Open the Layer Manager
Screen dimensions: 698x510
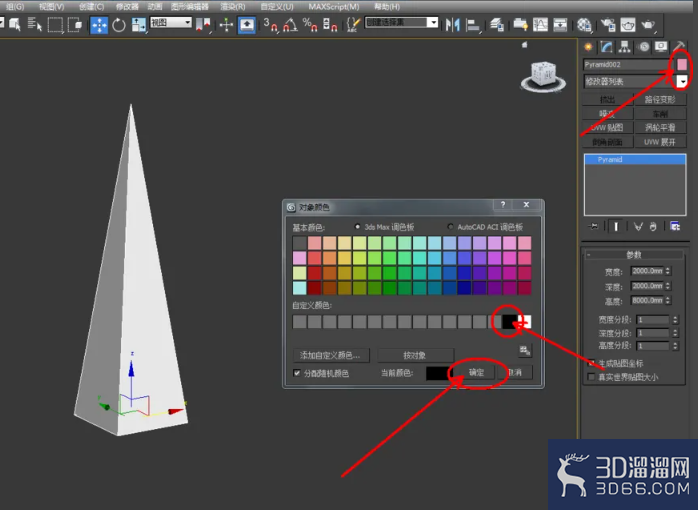coord(497,24)
